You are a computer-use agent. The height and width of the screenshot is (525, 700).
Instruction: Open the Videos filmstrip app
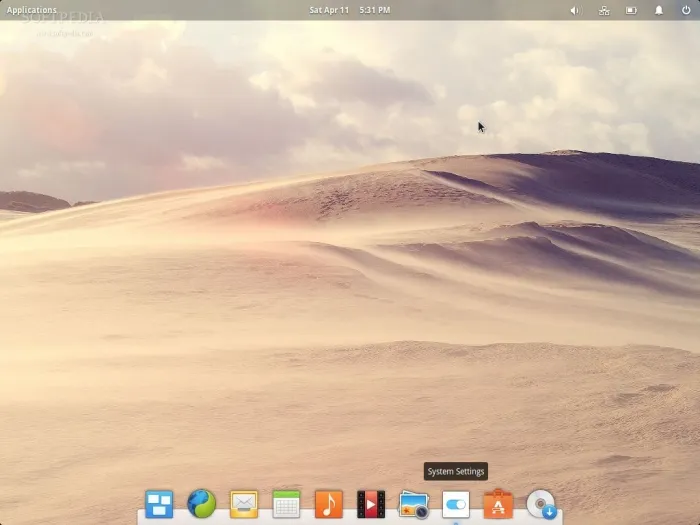(x=371, y=504)
